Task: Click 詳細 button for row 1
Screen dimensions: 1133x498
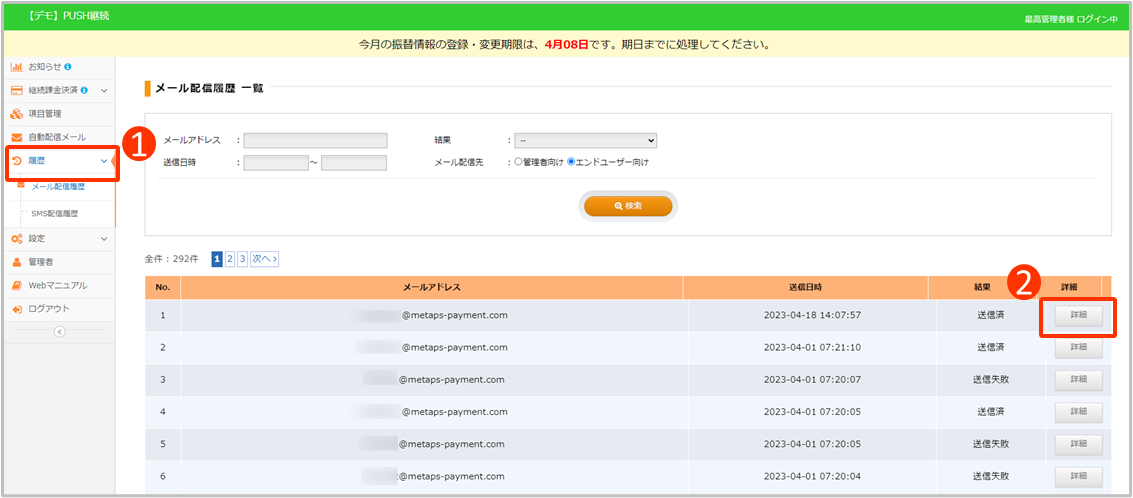Action: pyautogui.click(x=1078, y=315)
